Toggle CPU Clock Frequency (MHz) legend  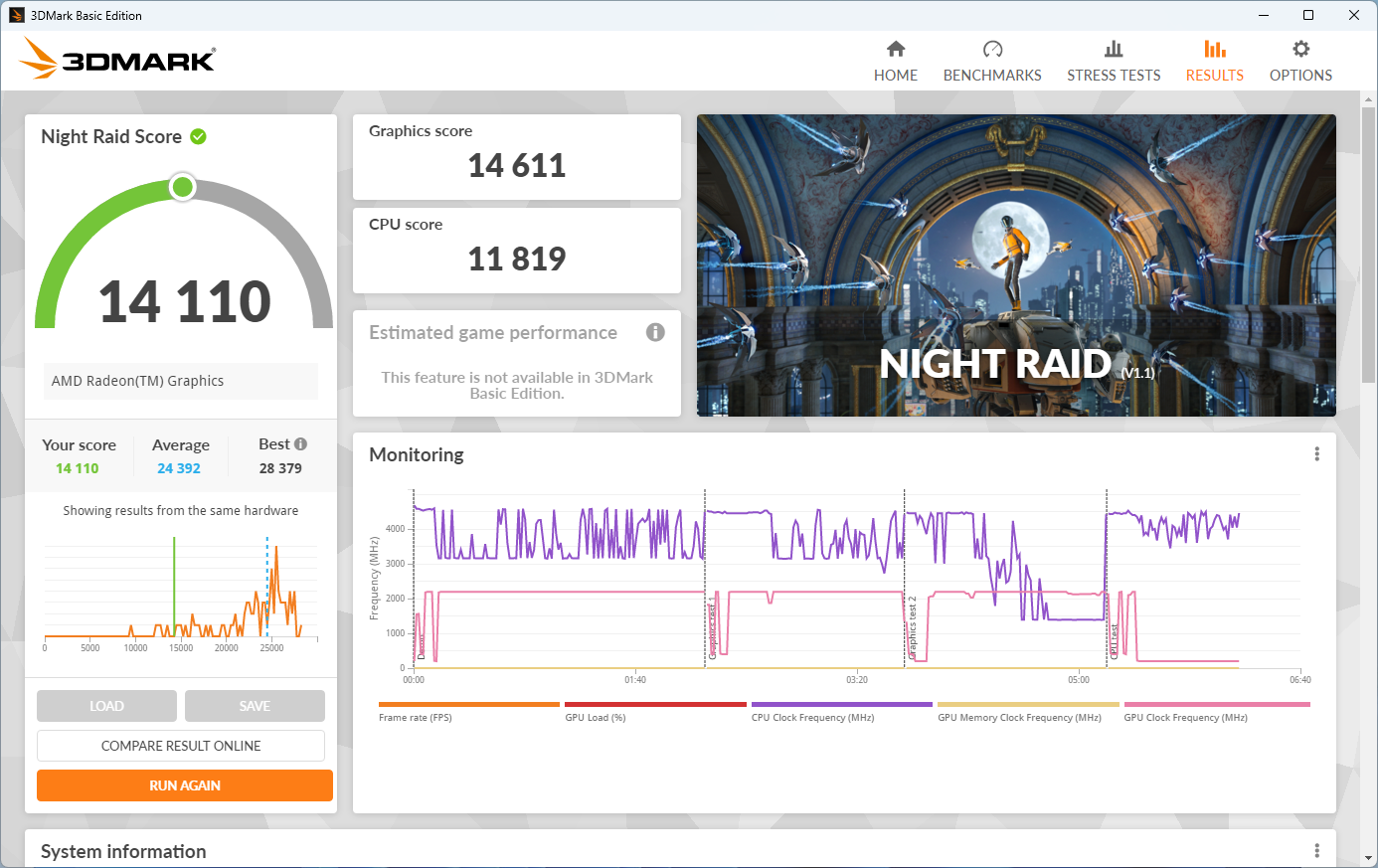point(842,712)
